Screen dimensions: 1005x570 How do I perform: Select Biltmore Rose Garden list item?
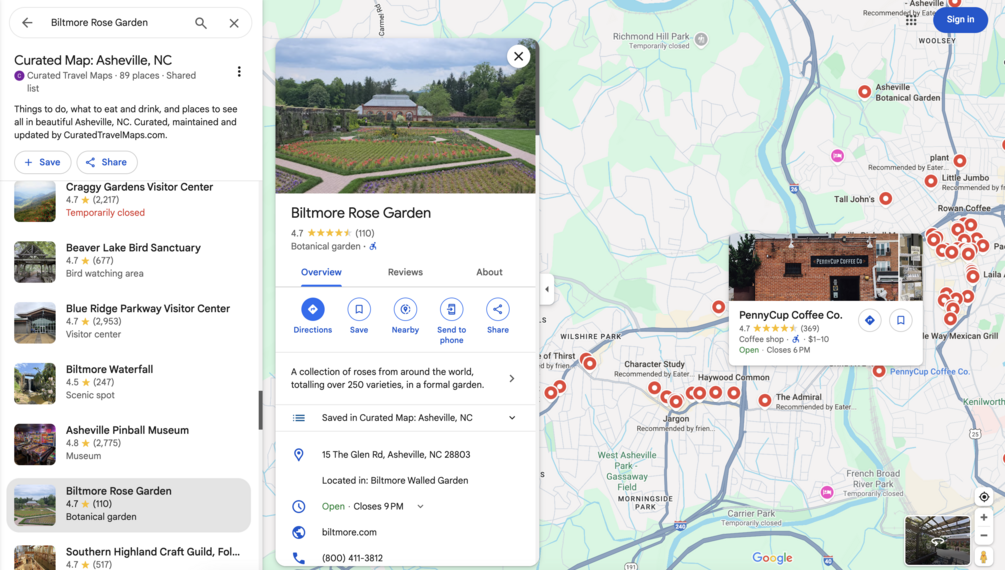tap(128, 505)
